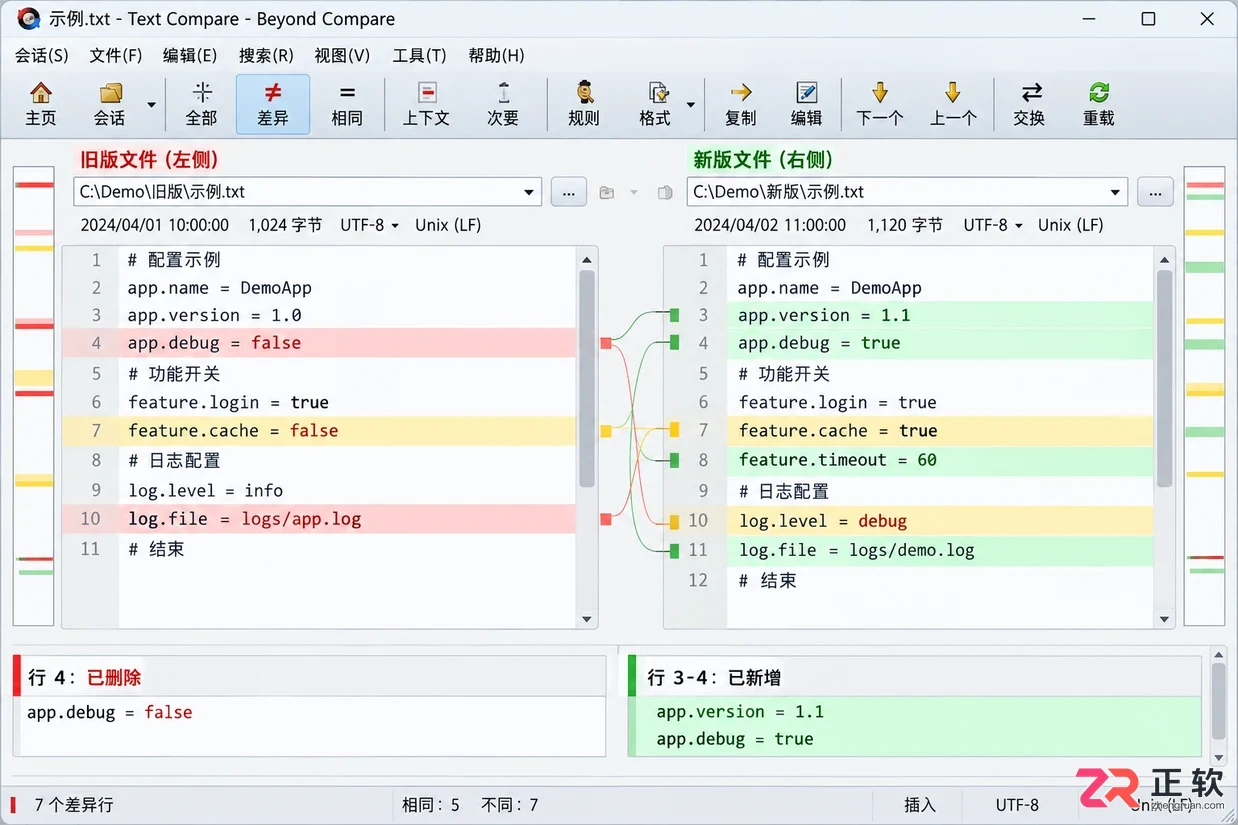Click left pane Unix (LF) line ending
1238x825 pixels.
(x=448, y=225)
